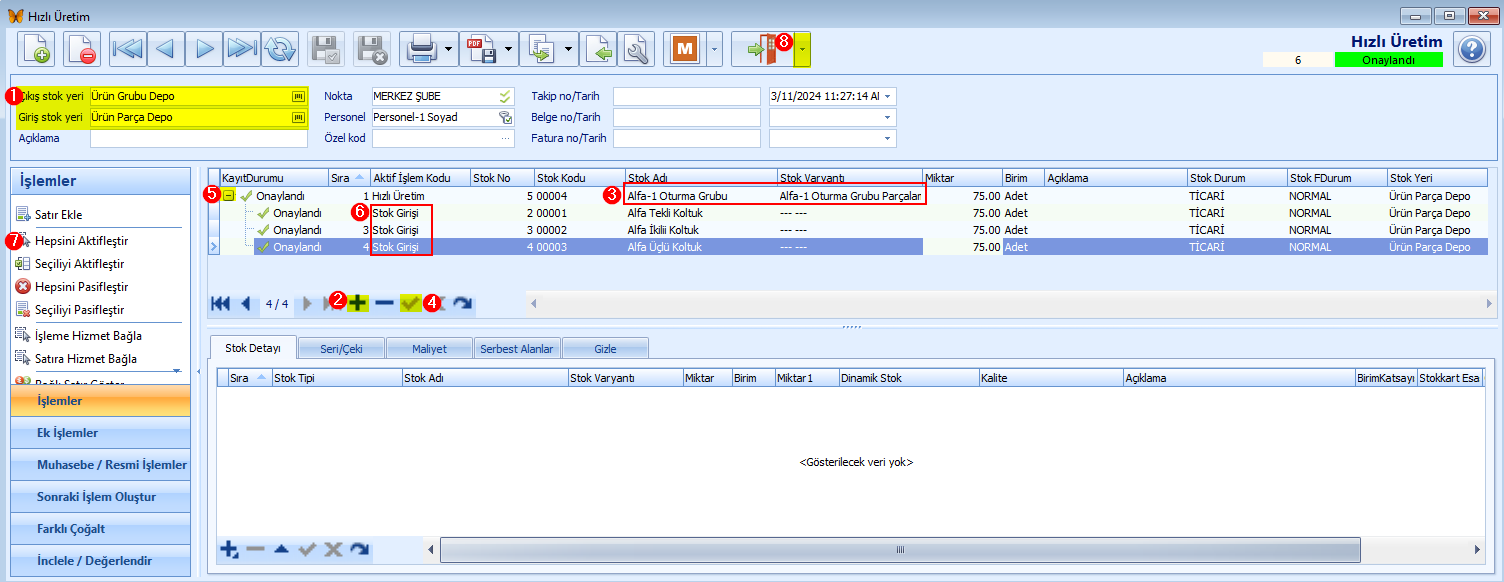
Task: Open Sonraki İşlem Oluştur section
Action: [100, 497]
